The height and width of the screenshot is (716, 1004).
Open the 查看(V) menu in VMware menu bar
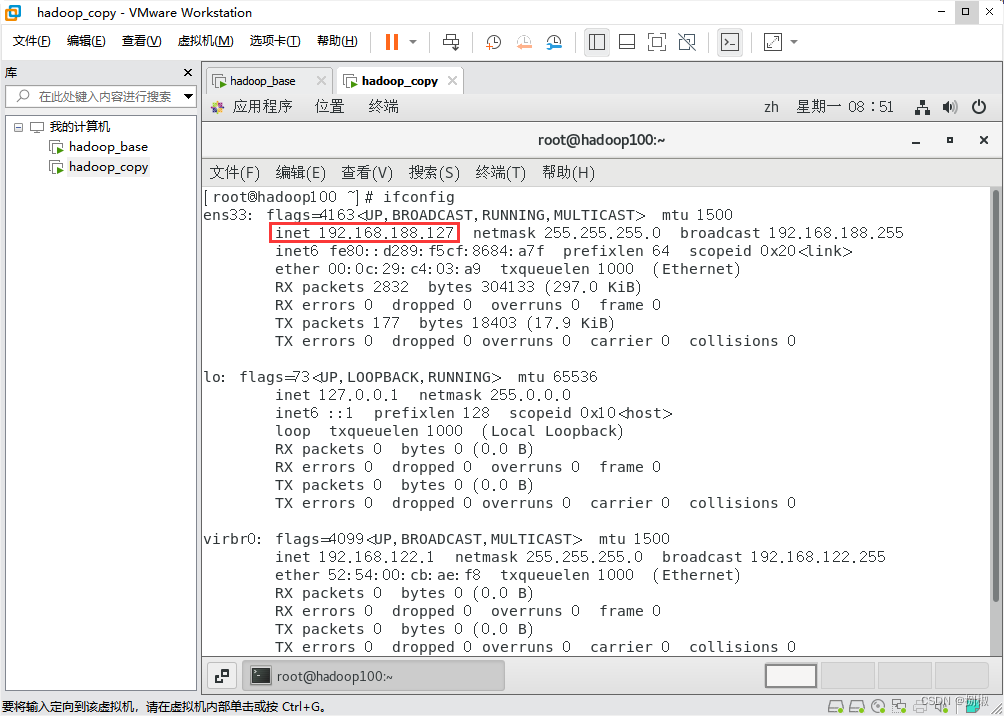pyautogui.click(x=142, y=41)
